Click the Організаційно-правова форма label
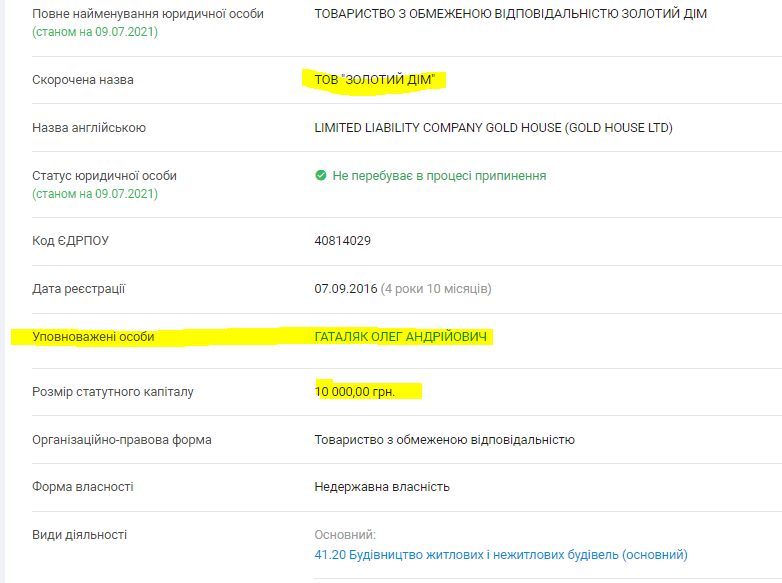Image resolution: width=782 pixels, height=583 pixels. coord(122,440)
